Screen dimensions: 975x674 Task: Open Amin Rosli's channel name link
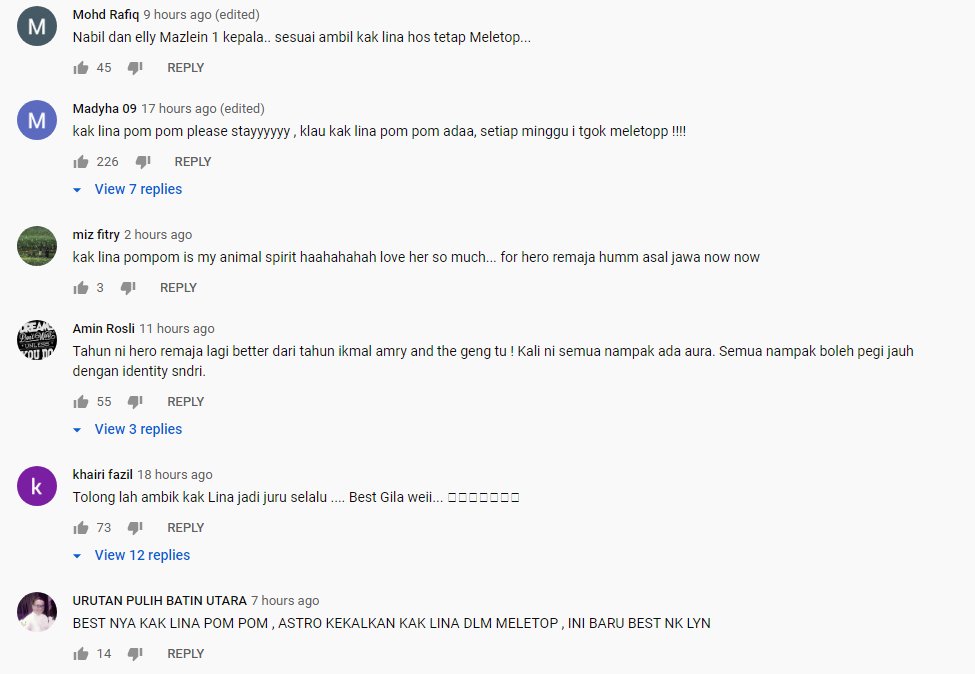click(103, 328)
